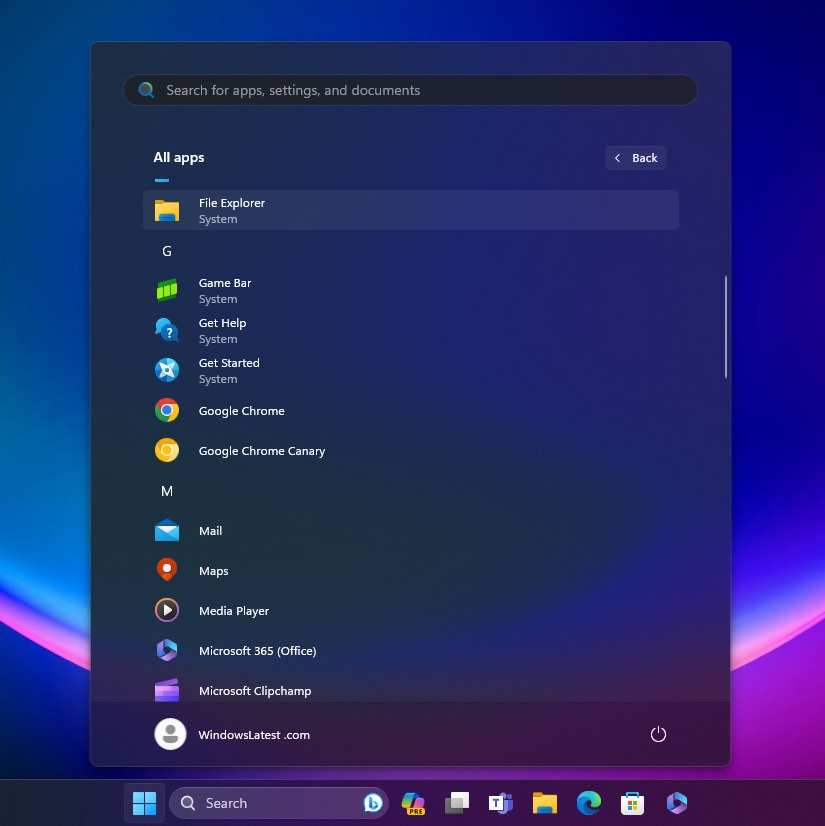The height and width of the screenshot is (826, 825).
Task: Click the letter G section header
Action: (167, 251)
